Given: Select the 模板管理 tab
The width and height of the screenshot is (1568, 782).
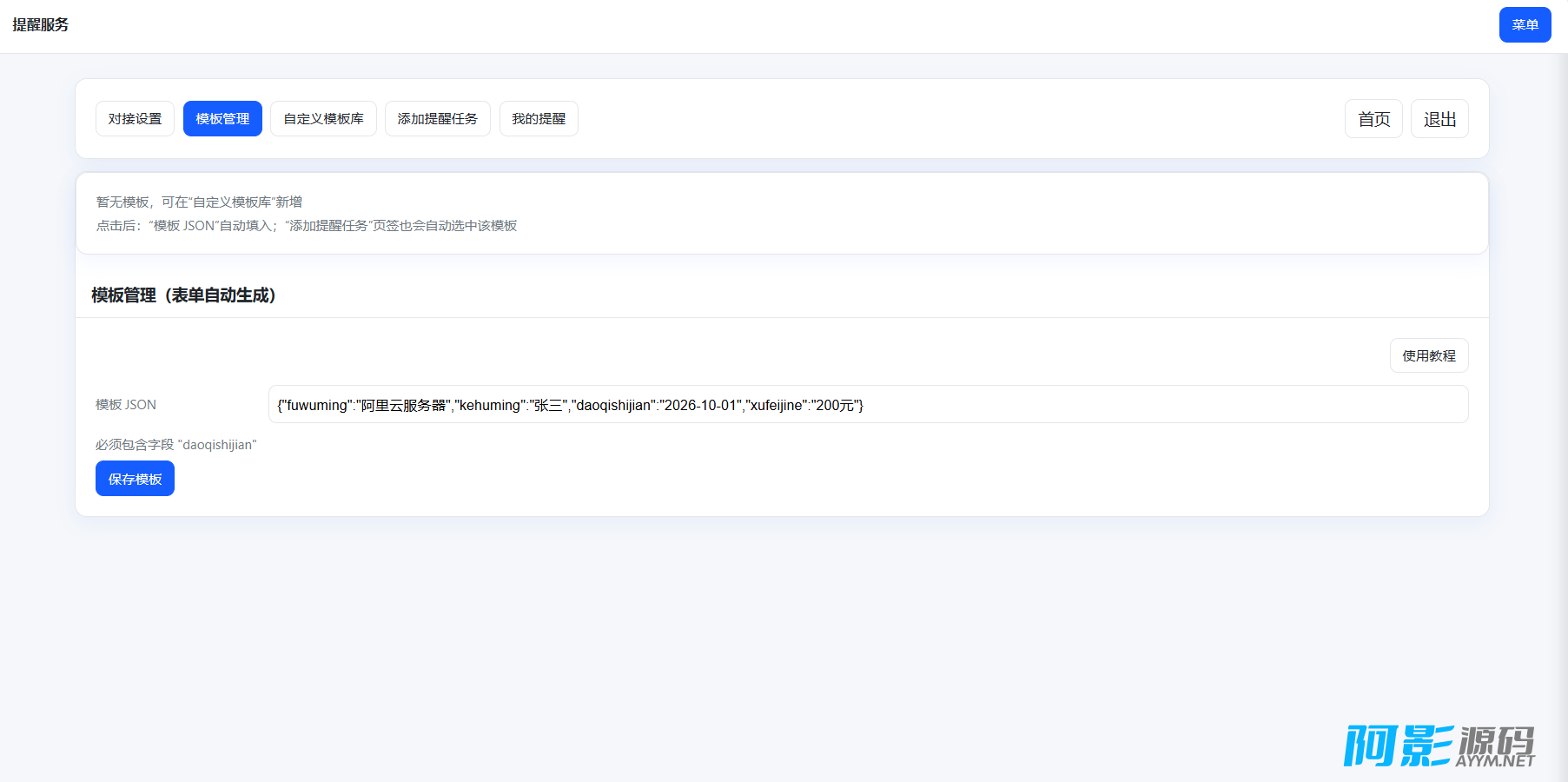Looking at the screenshot, I should tap(222, 119).
